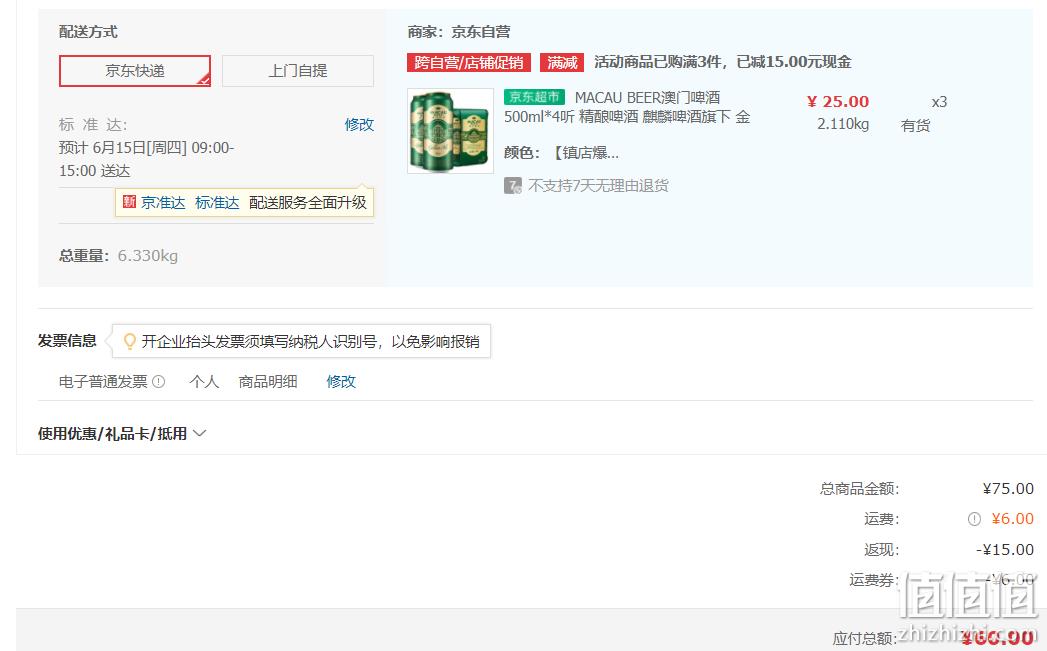This screenshot has height=651, width=1047.
Task: Click the 电子普通发票 invoice type text
Action: click(103, 381)
